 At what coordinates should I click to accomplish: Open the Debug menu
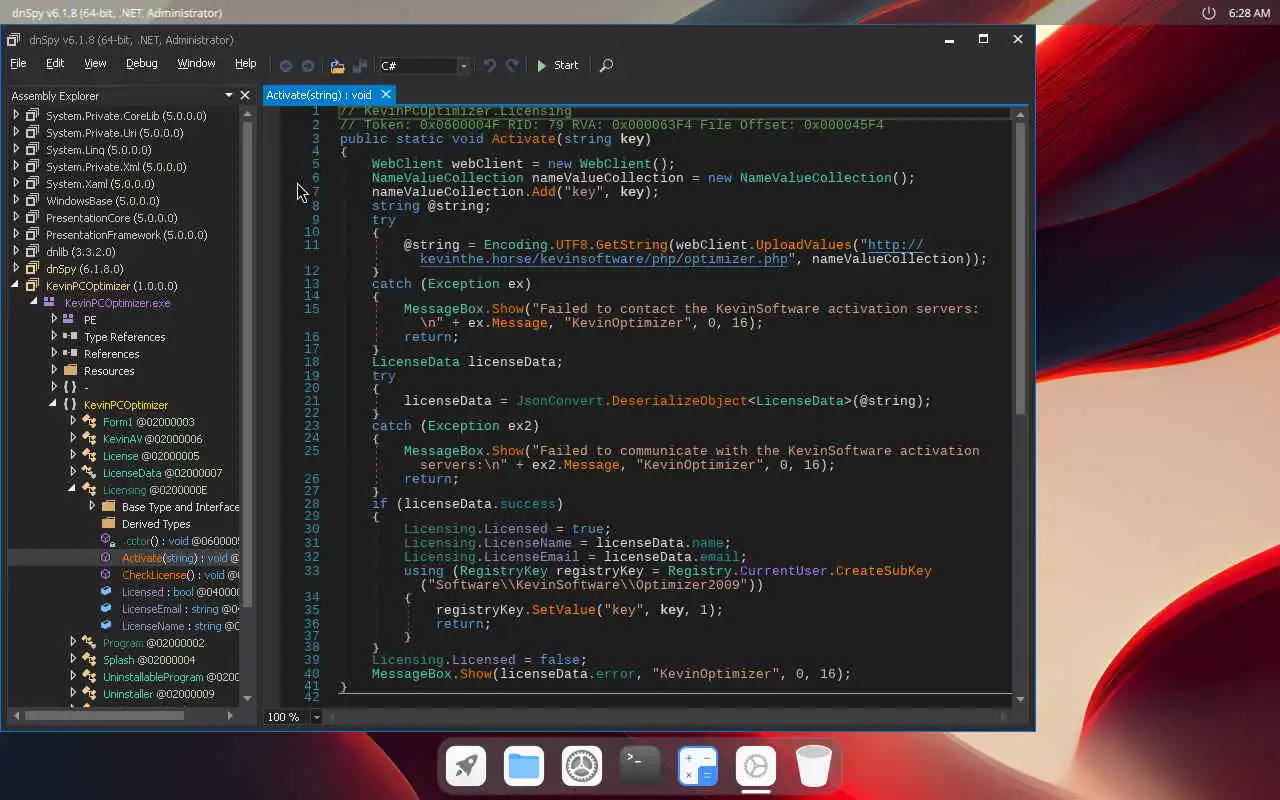point(141,63)
